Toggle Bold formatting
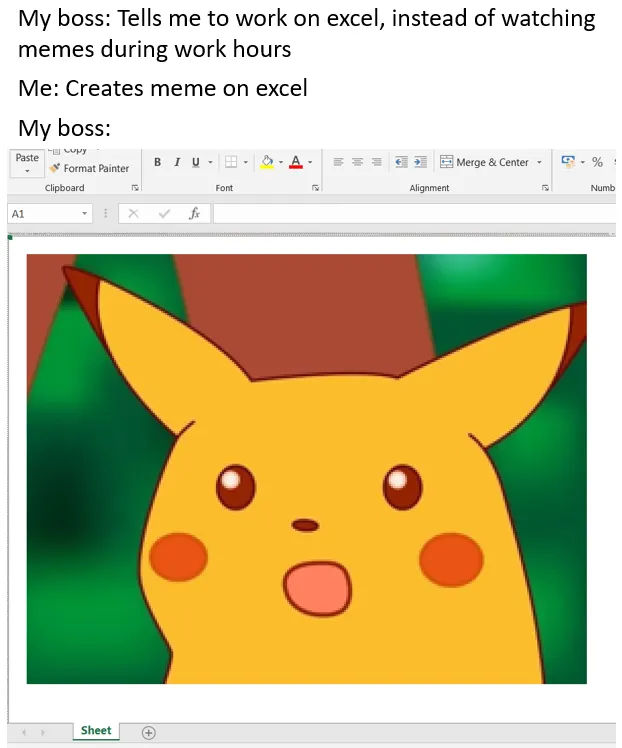 coord(157,162)
